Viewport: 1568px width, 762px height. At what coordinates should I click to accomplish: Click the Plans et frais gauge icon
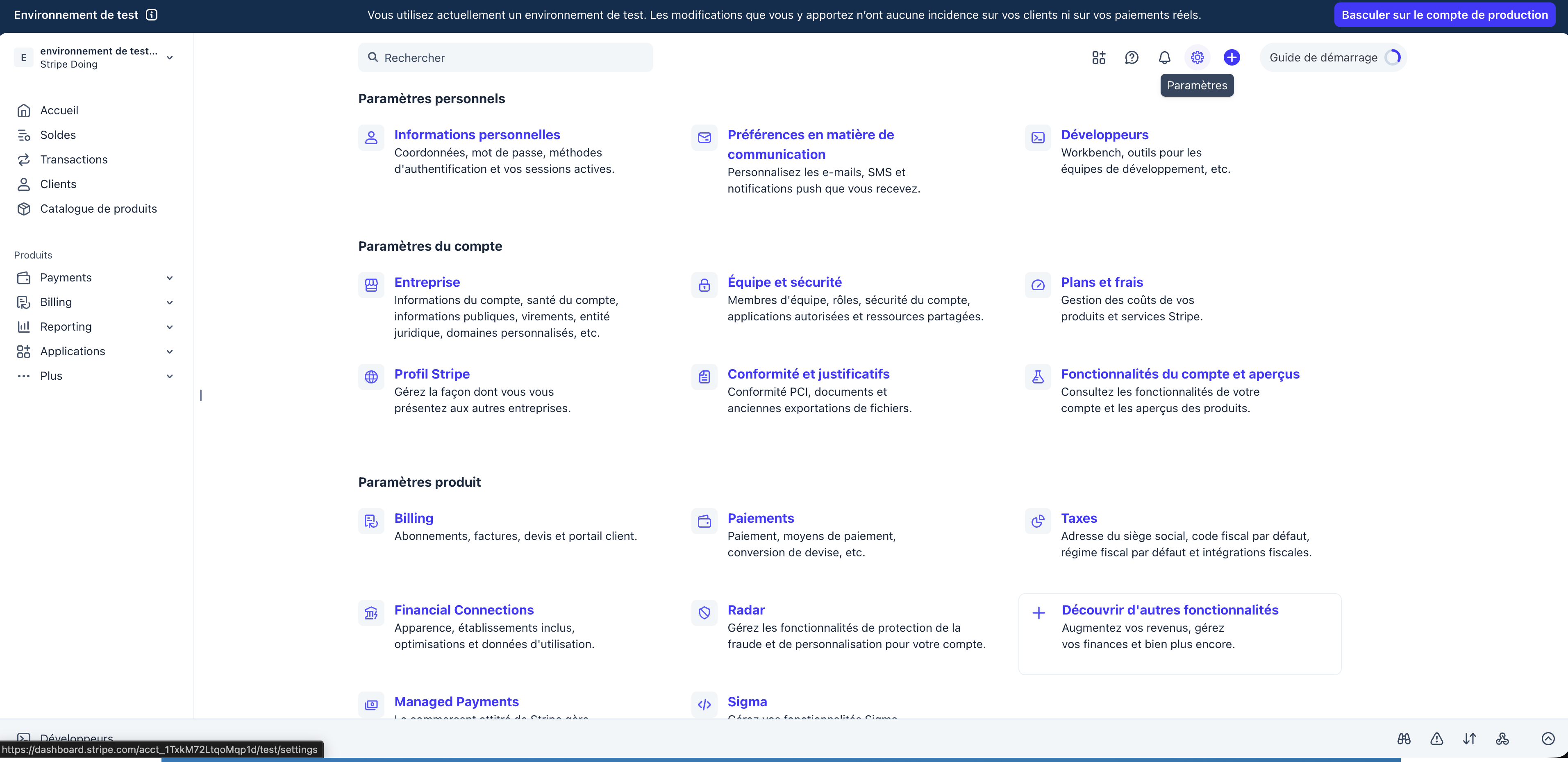[1038, 285]
